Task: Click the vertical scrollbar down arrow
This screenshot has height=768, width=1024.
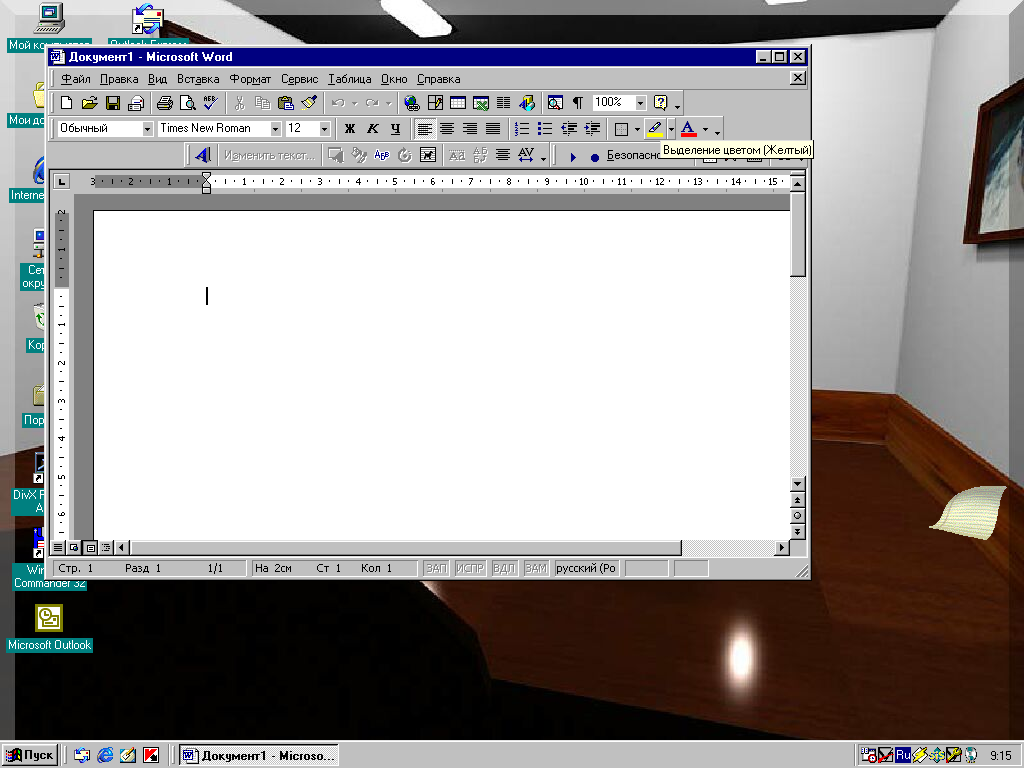Action: tap(797, 484)
